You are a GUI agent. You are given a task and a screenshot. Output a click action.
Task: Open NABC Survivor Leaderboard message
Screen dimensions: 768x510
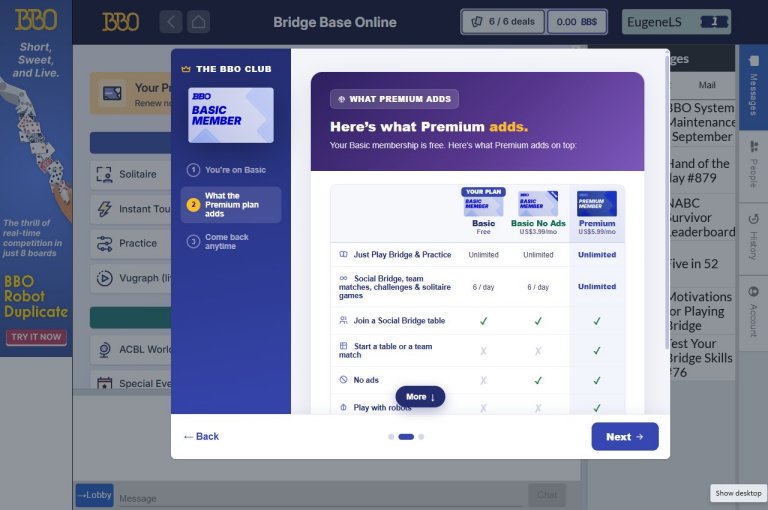[x=702, y=218]
